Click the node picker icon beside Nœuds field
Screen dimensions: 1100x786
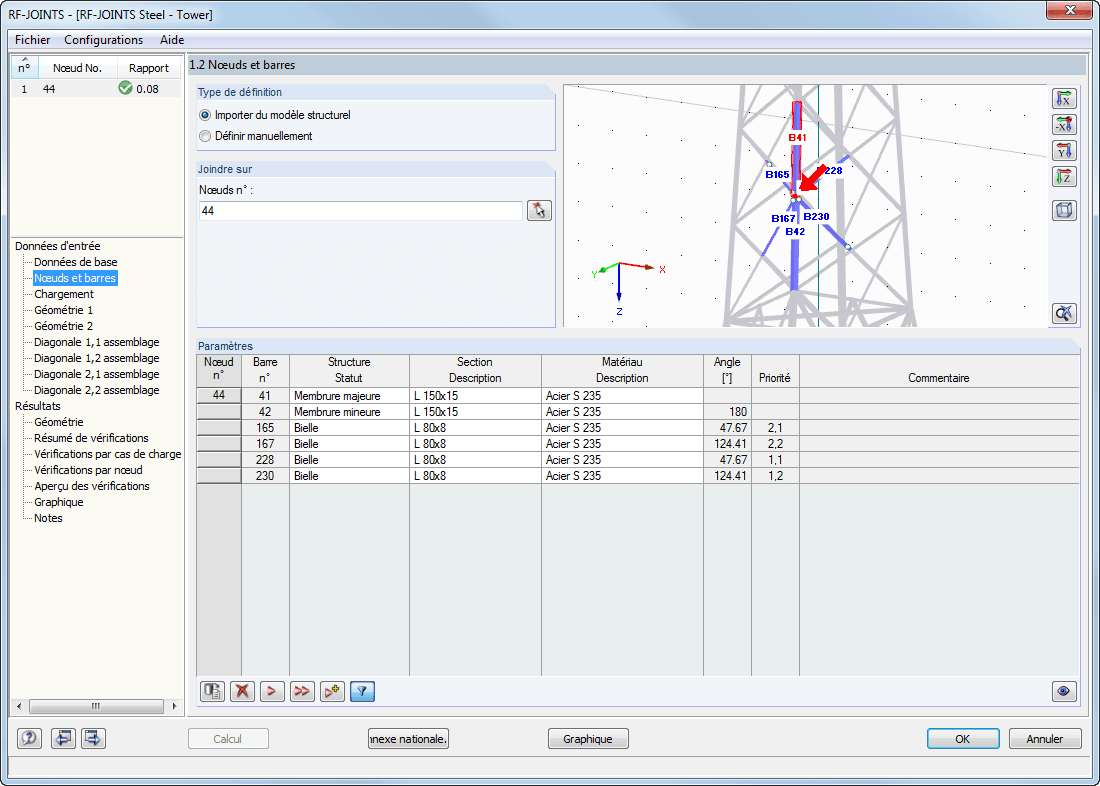540,211
